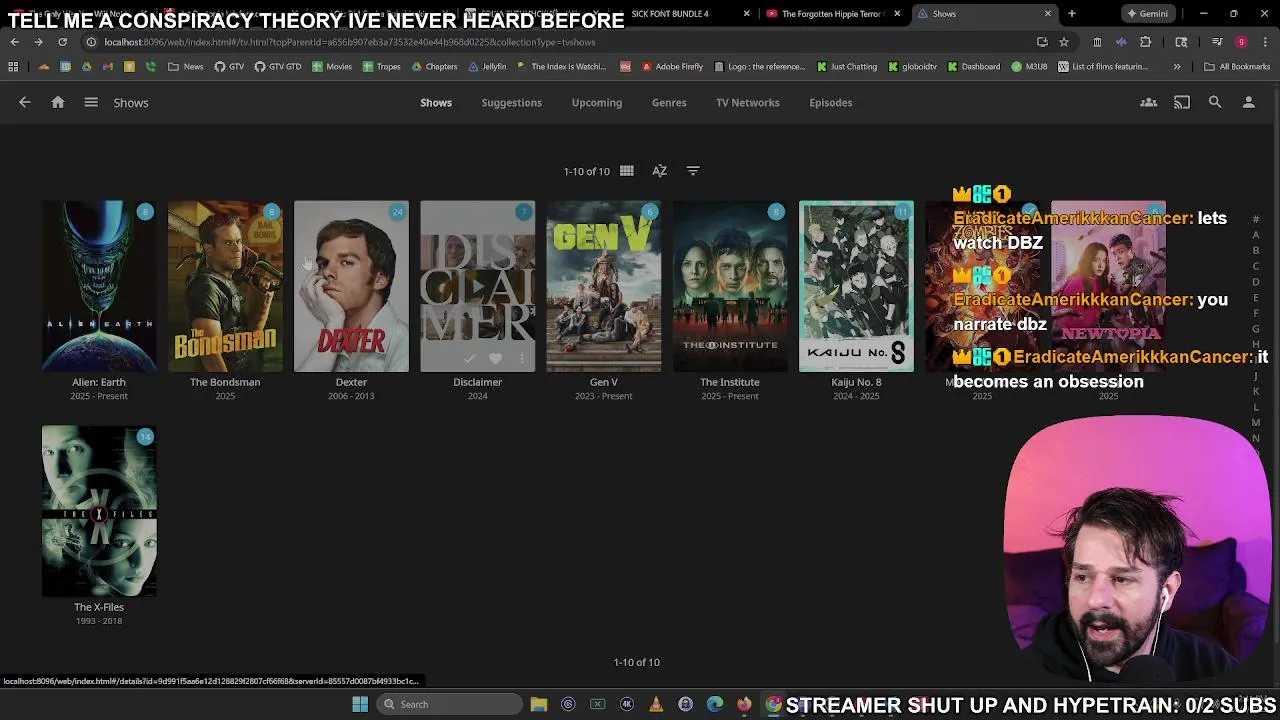Switch to the Episodes tab
This screenshot has width=1280, height=720.
click(x=831, y=102)
